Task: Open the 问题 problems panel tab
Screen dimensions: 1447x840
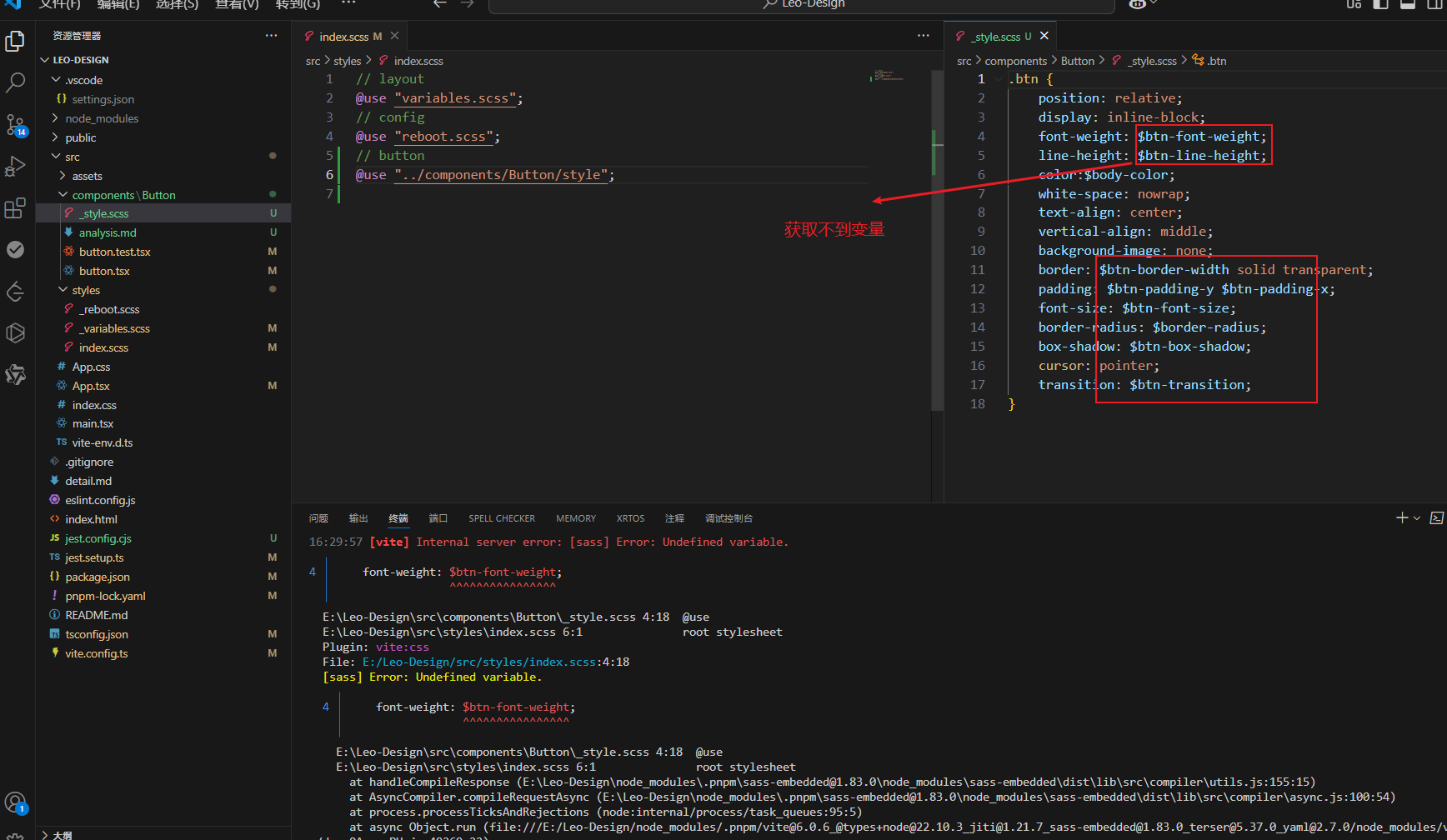Action: coord(318,518)
